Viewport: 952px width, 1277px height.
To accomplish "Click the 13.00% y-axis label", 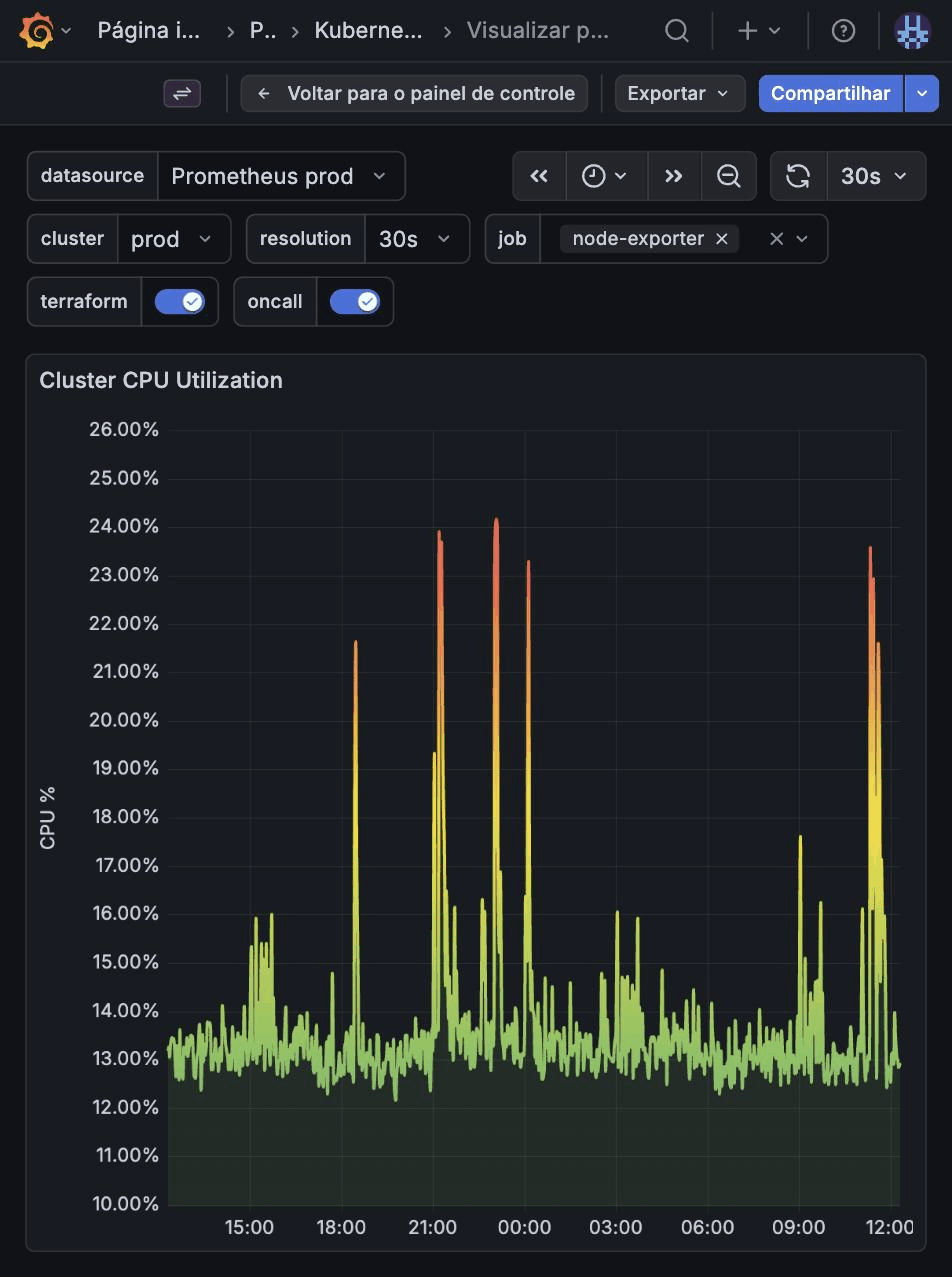I will click(x=125, y=1058).
